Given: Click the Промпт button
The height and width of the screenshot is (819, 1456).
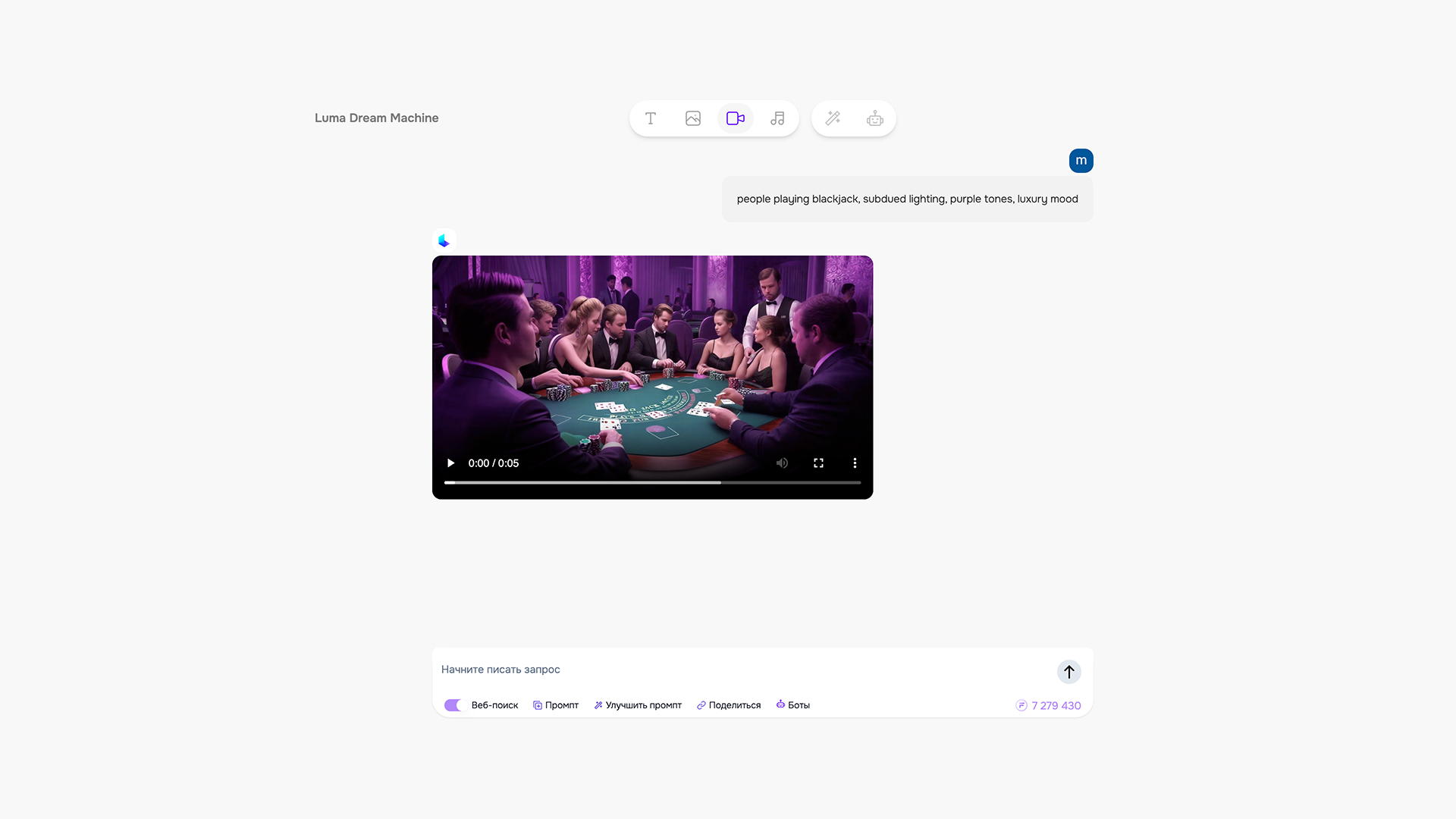Looking at the screenshot, I should 556,705.
